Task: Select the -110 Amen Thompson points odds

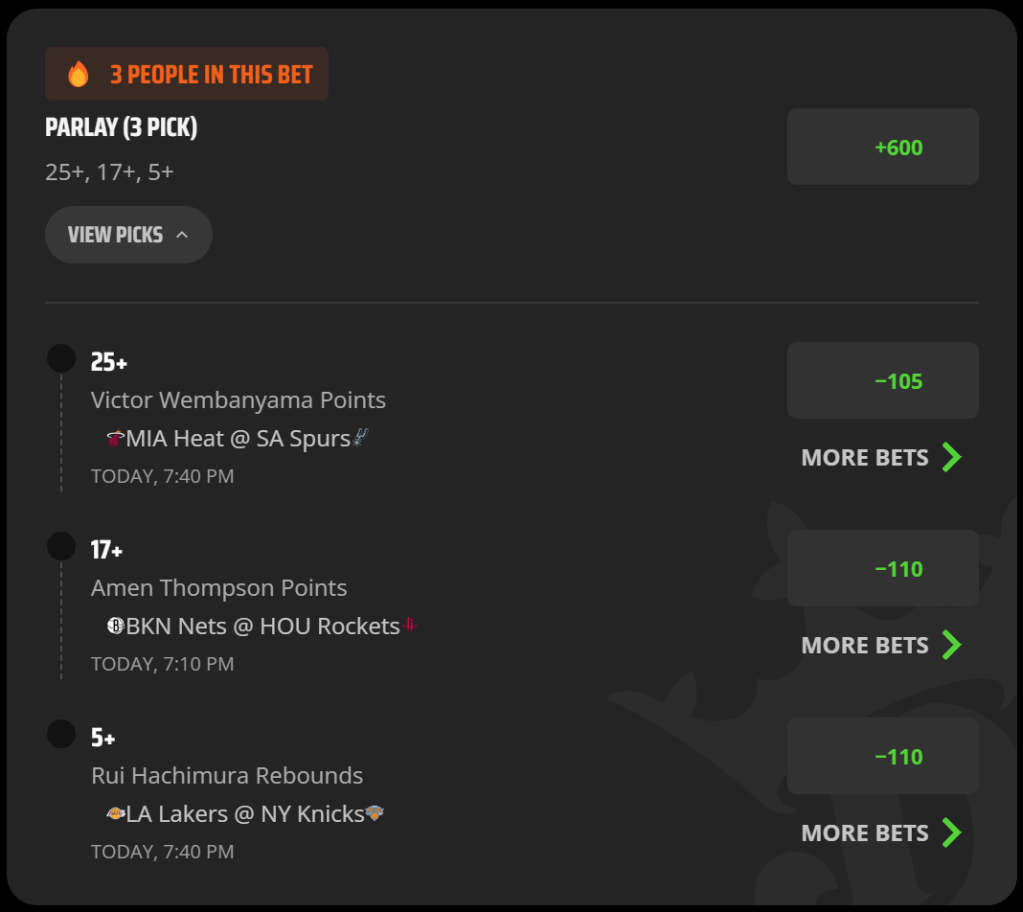Action: (x=883, y=568)
